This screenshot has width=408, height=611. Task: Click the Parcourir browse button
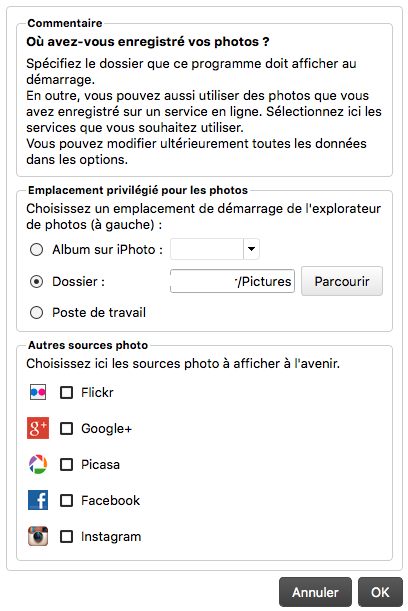(342, 281)
